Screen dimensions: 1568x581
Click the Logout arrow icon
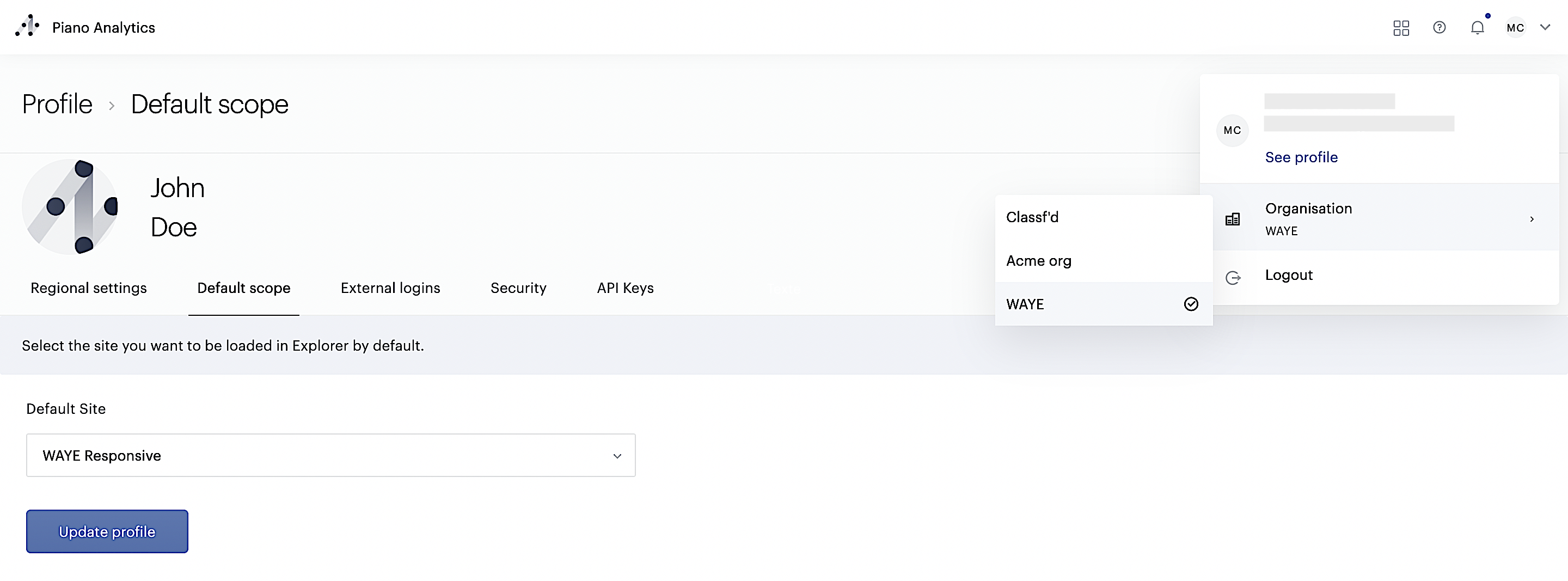tap(1233, 278)
